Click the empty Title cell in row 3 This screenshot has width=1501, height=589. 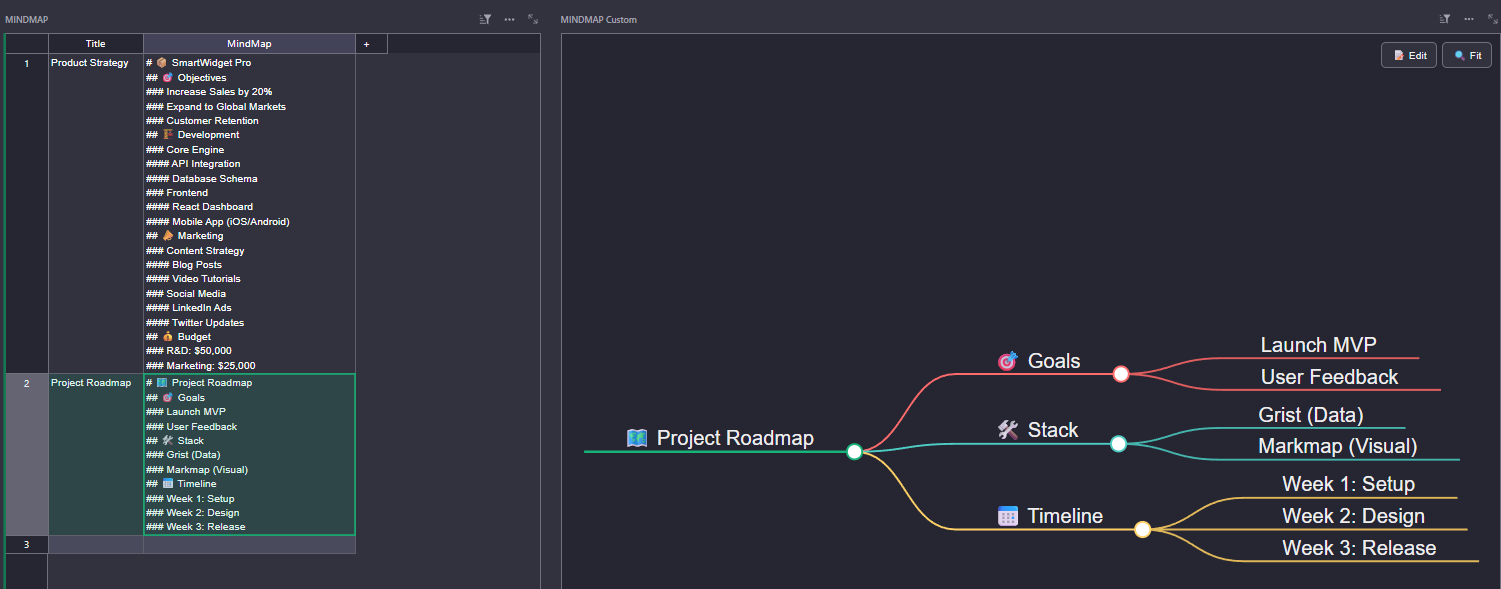click(95, 545)
